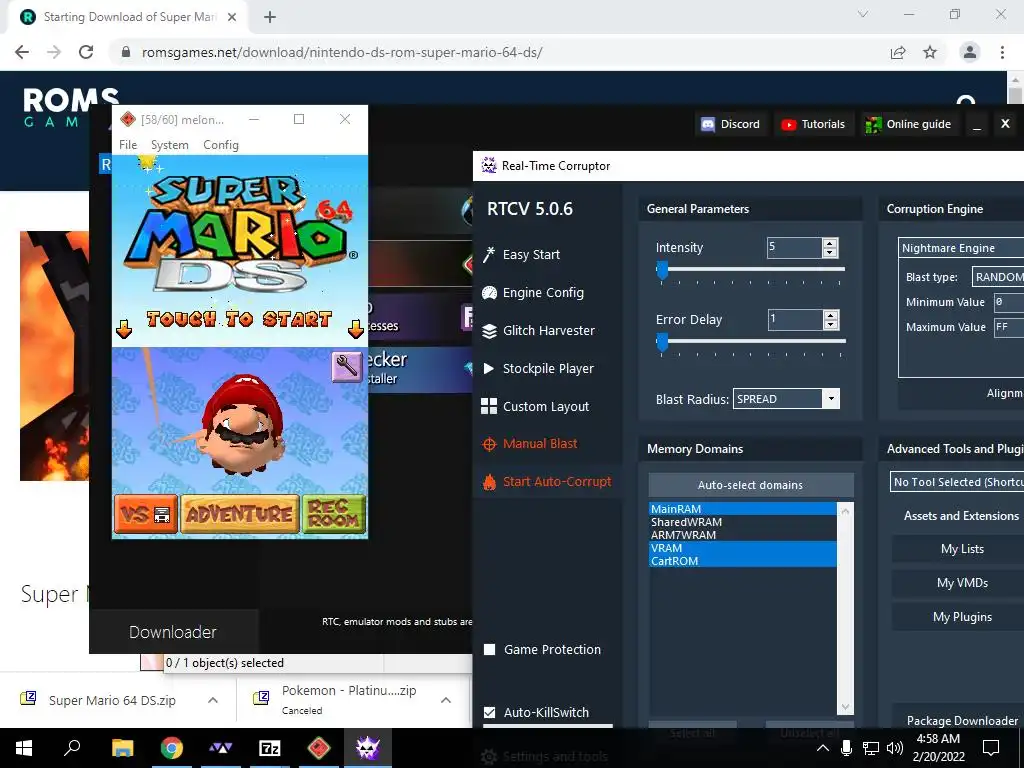Open Downloader tab in launcher
This screenshot has width=1024, height=768.
click(173, 632)
